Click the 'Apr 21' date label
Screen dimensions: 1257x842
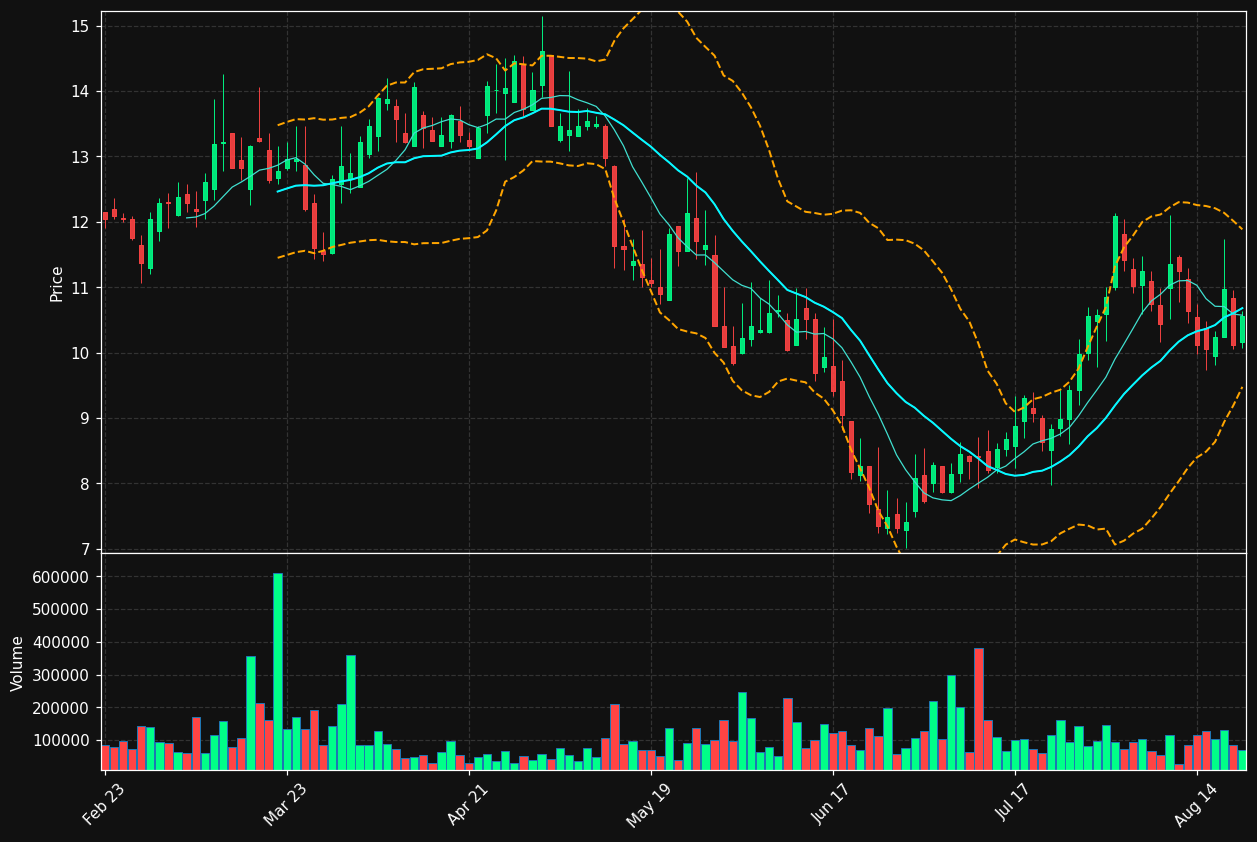pyautogui.click(x=469, y=804)
